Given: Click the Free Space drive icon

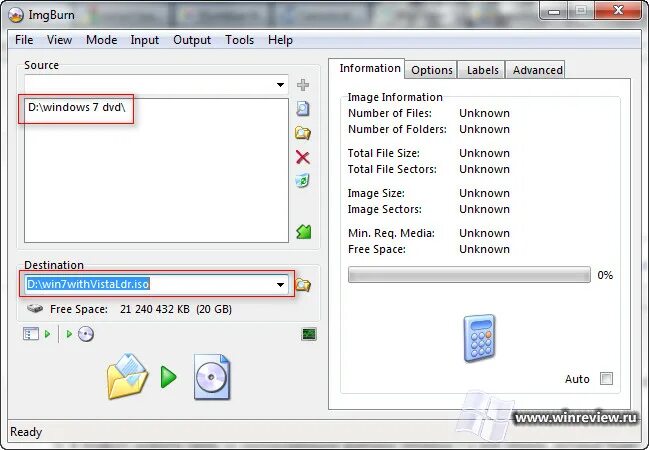Looking at the screenshot, I should pyautogui.click(x=35, y=308).
